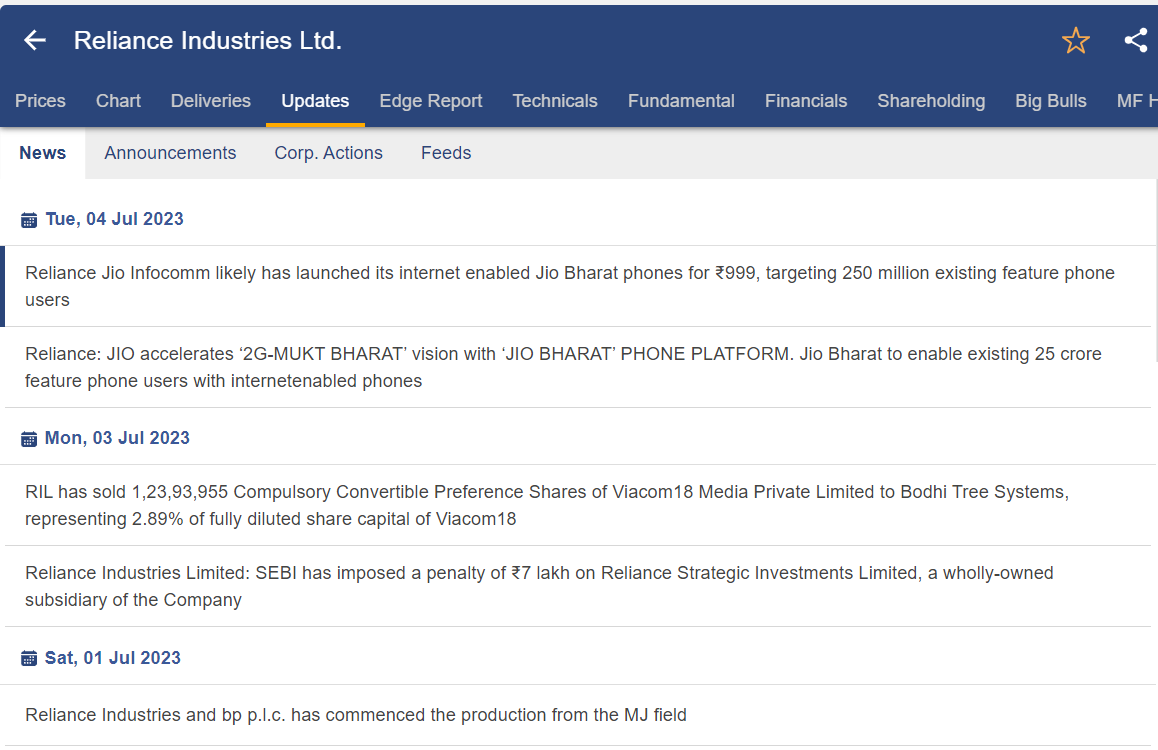Open the Financials tab
Screen dimensions: 1158x750
pyautogui.click(x=806, y=101)
